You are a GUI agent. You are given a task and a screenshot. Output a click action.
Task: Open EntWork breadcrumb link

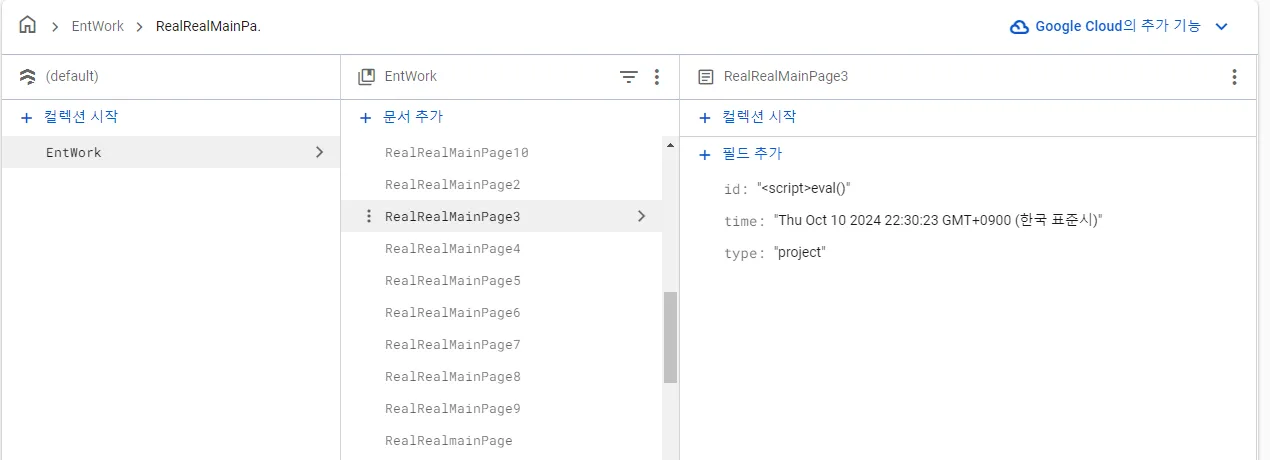coord(98,26)
